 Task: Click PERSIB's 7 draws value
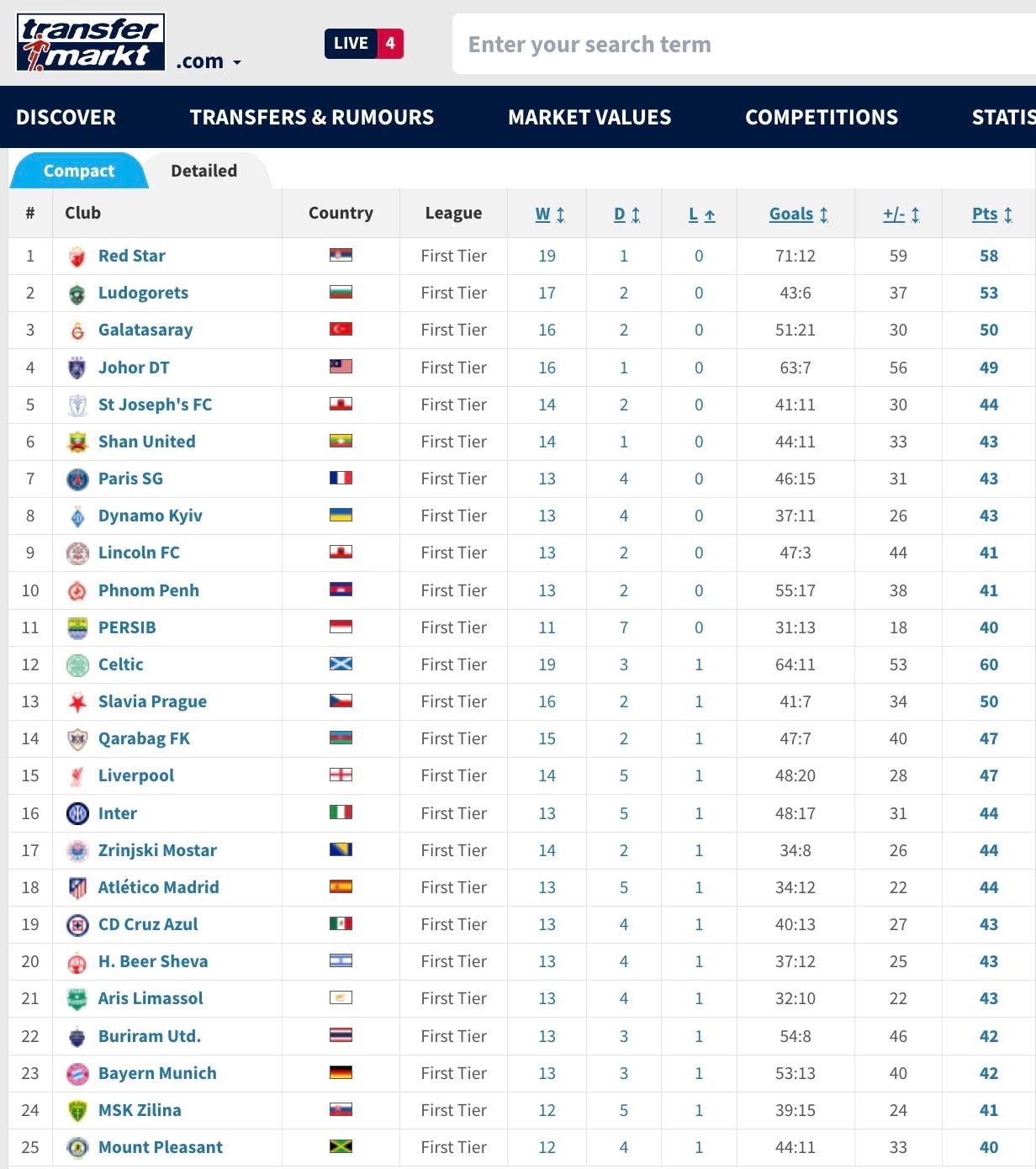click(x=624, y=627)
